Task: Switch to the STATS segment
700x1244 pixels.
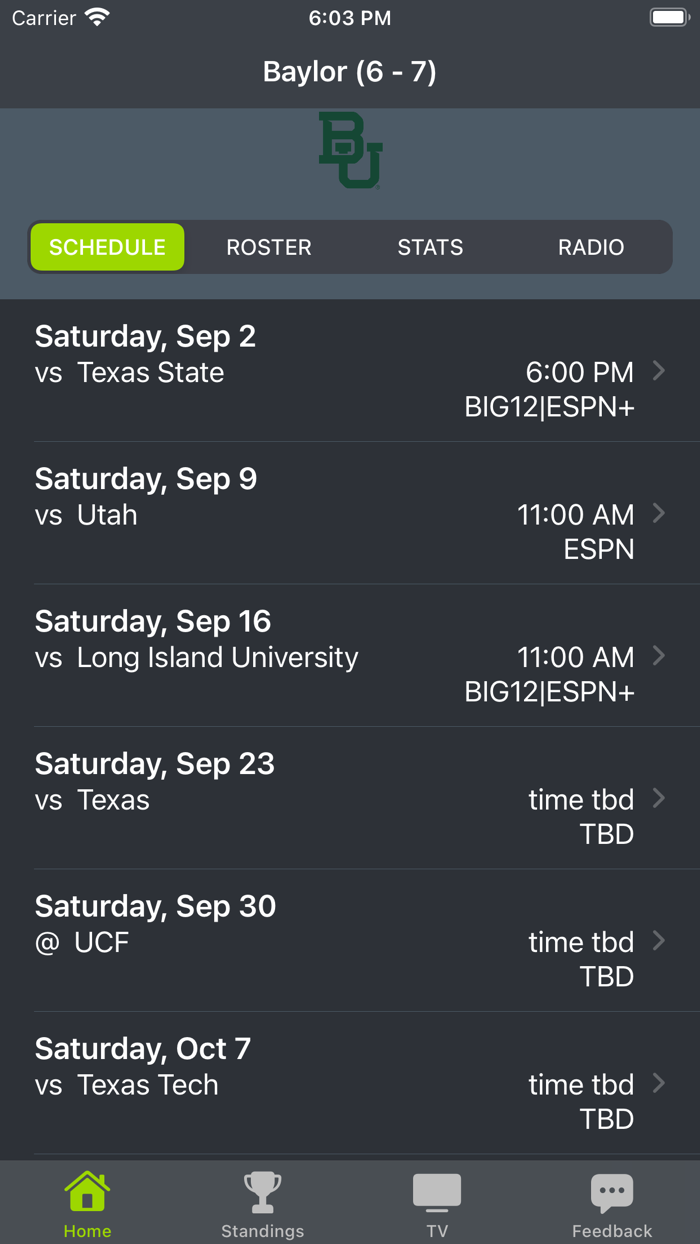Action: coord(430,247)
